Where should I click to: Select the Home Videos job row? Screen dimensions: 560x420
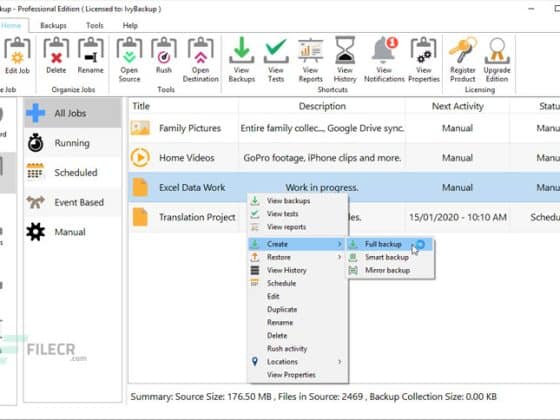[x=344, y=158]
